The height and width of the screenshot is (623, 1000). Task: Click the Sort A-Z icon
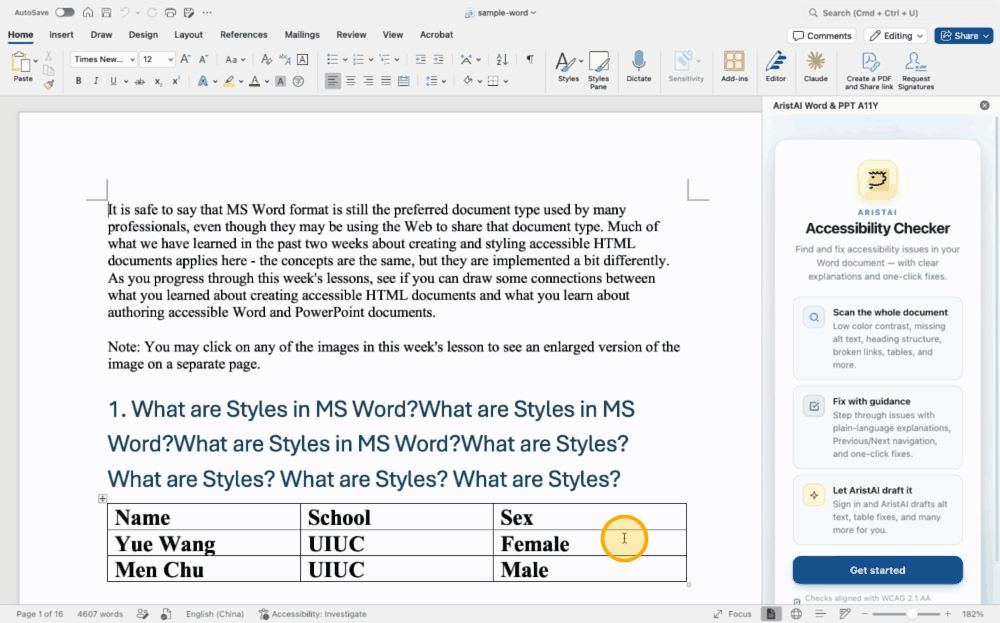(502, 59)
